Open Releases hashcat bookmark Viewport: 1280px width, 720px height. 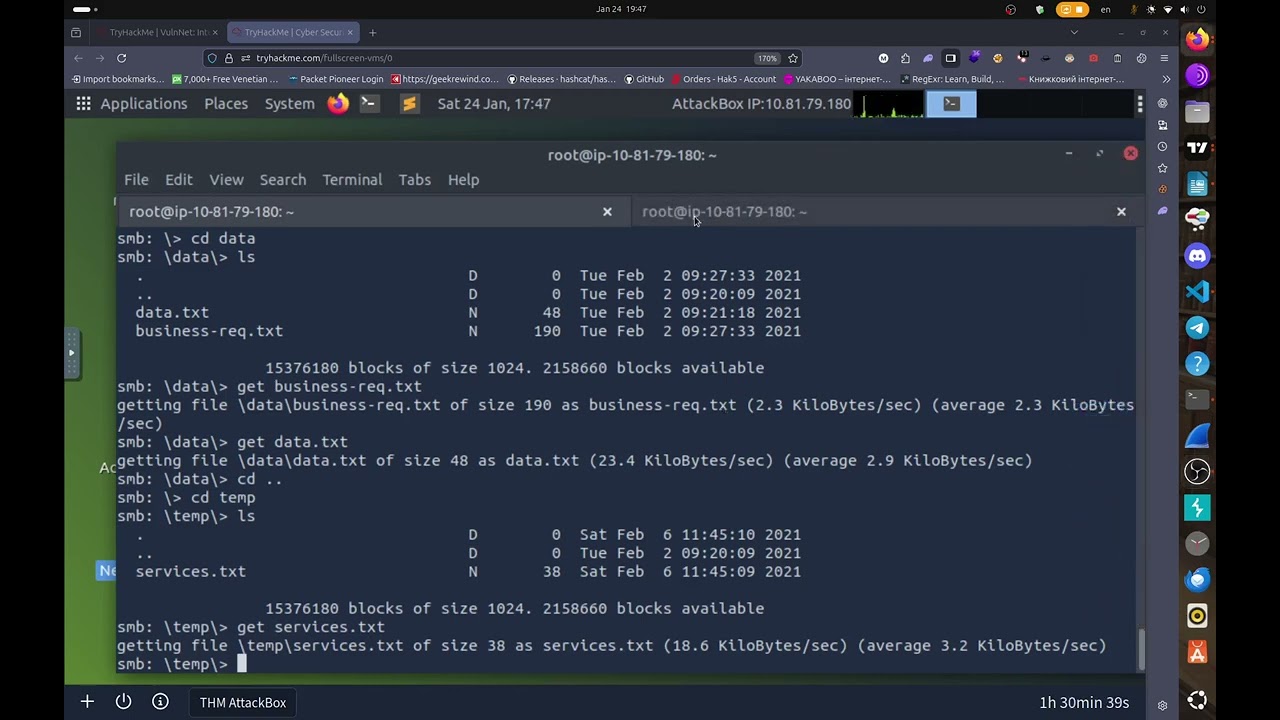click(x=561, y=79)
